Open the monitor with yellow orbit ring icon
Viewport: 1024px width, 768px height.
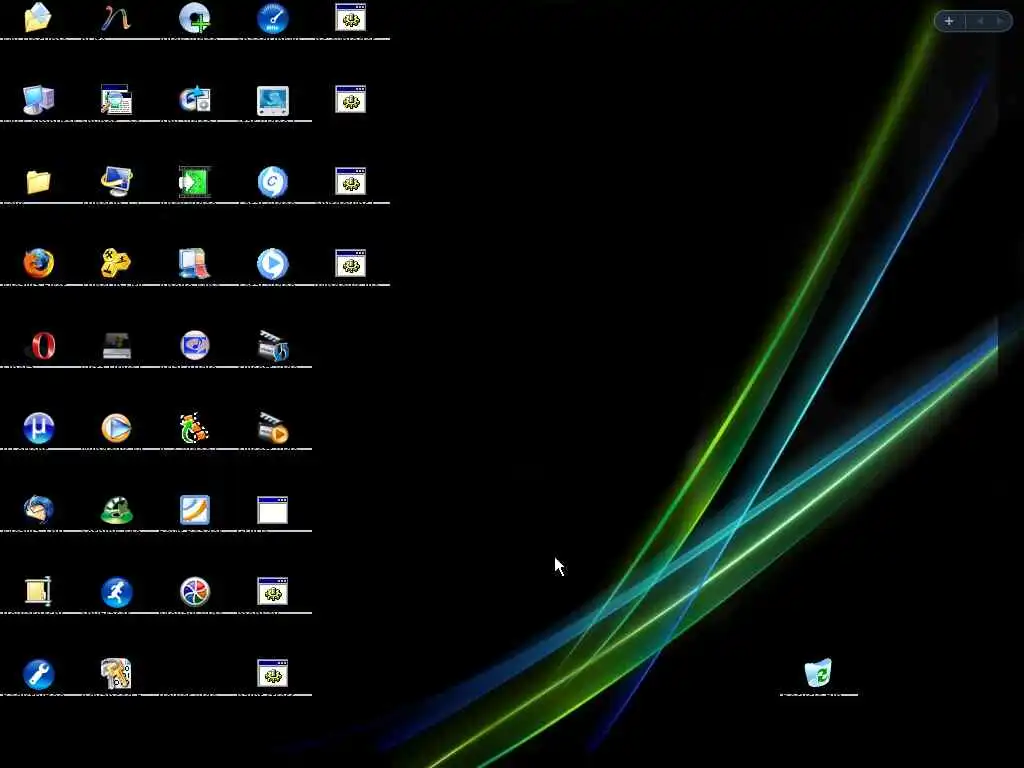tap(116, 181)
